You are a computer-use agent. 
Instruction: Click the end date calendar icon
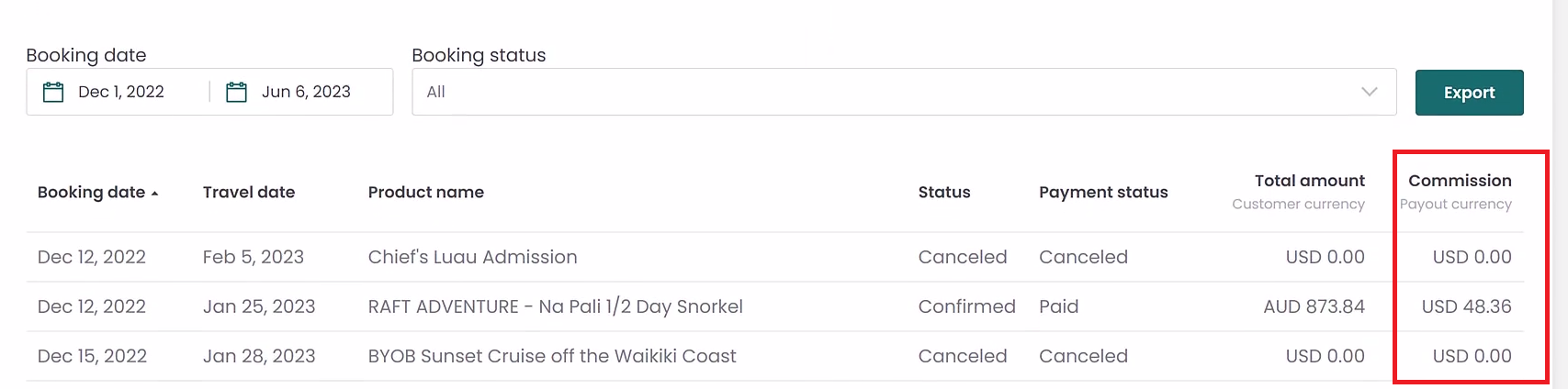coord(237,92)
